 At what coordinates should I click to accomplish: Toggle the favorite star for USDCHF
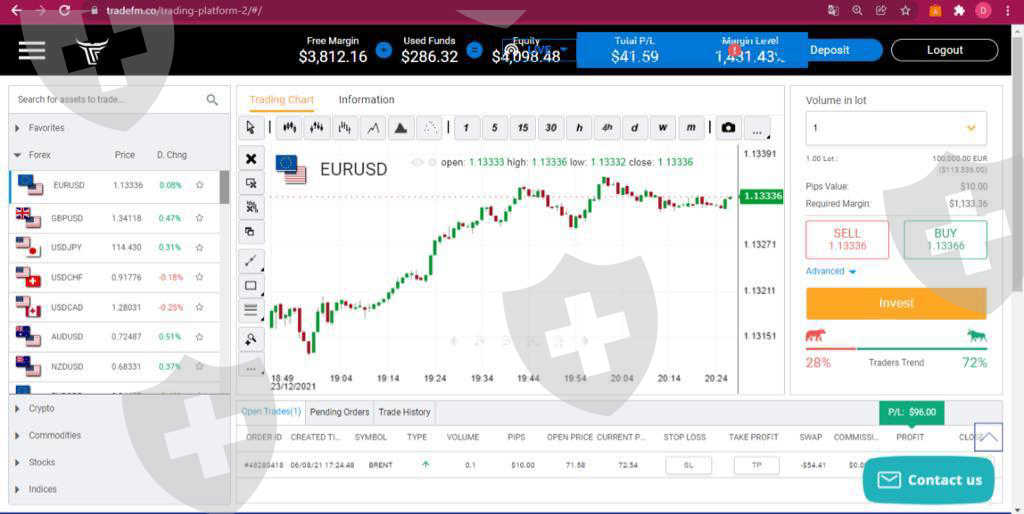coord(199,278)
